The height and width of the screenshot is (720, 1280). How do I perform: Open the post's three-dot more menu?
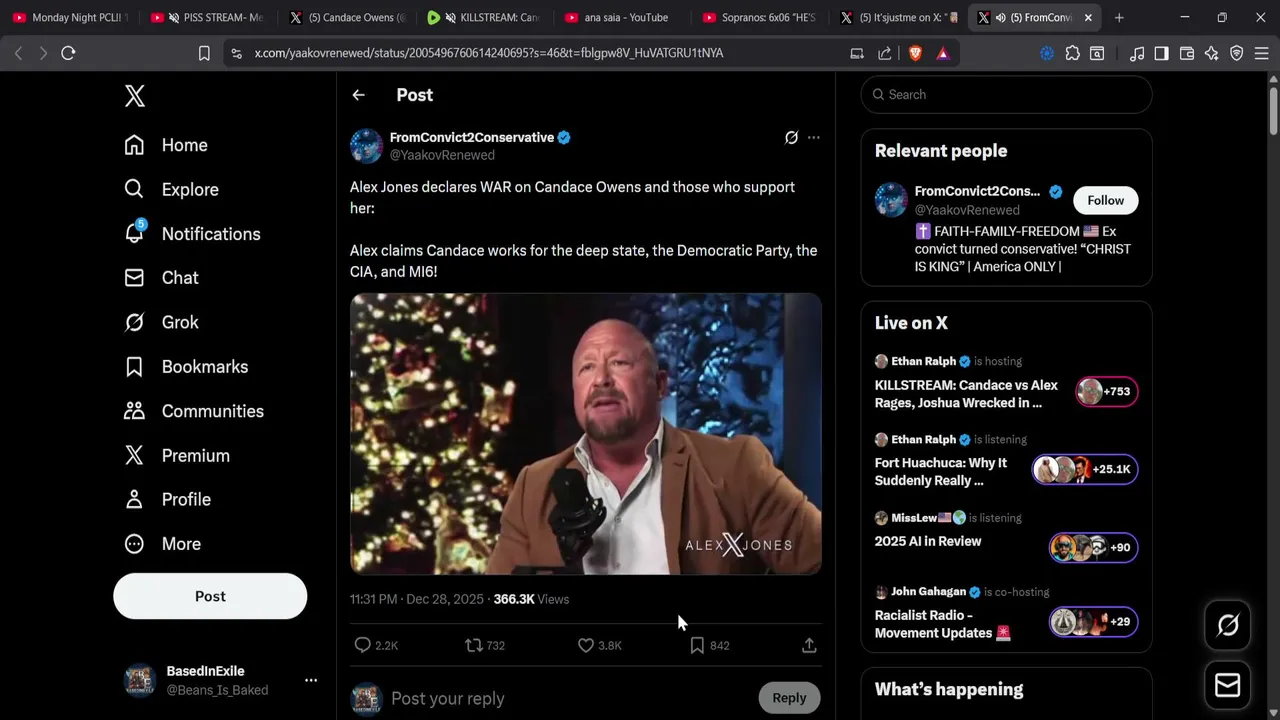[814, 138]
